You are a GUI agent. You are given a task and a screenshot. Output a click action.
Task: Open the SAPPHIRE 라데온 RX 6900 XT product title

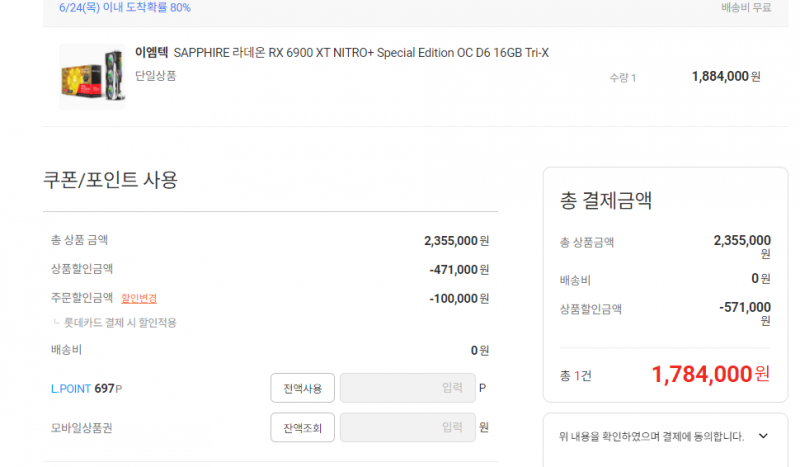361,53
